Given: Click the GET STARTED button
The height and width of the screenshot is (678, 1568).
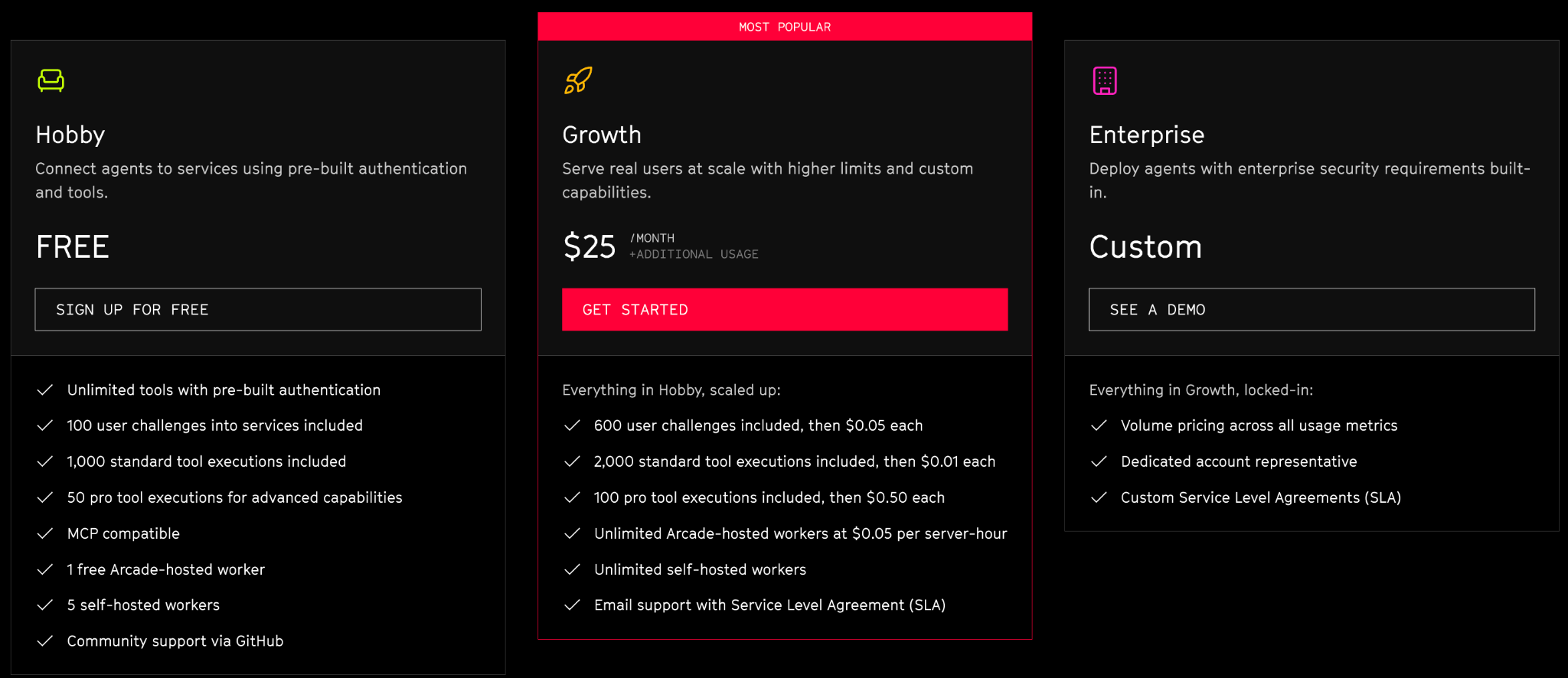Looking at the screenshot, I should click(784, 309).
